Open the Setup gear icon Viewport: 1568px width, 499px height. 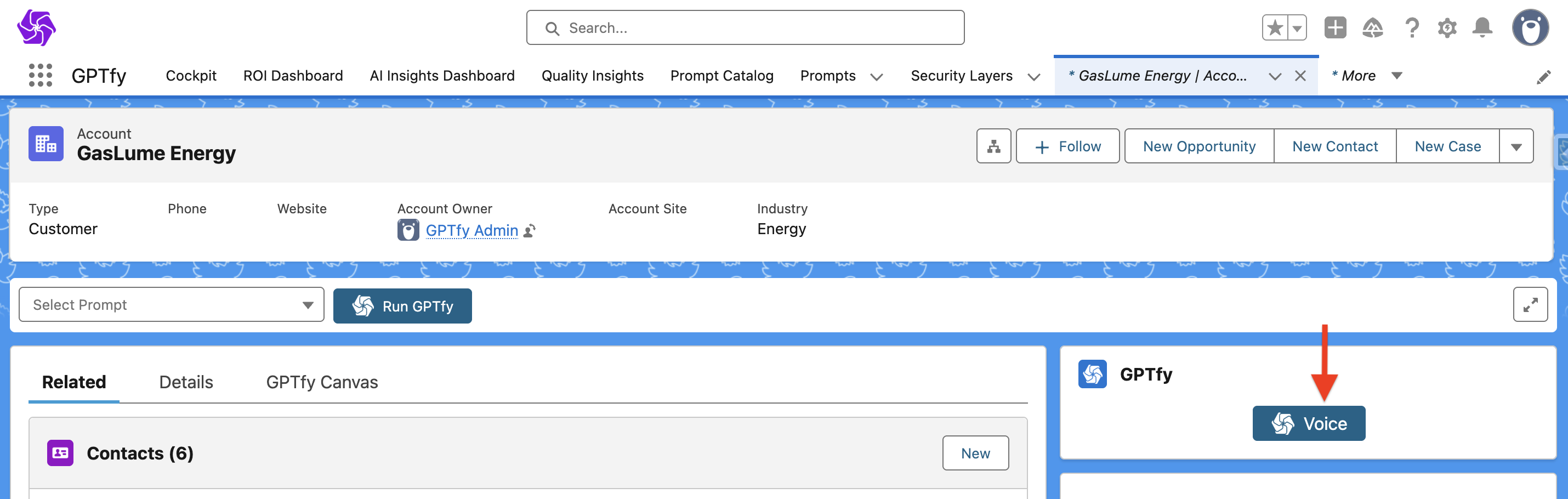[x=1447, y=28]
